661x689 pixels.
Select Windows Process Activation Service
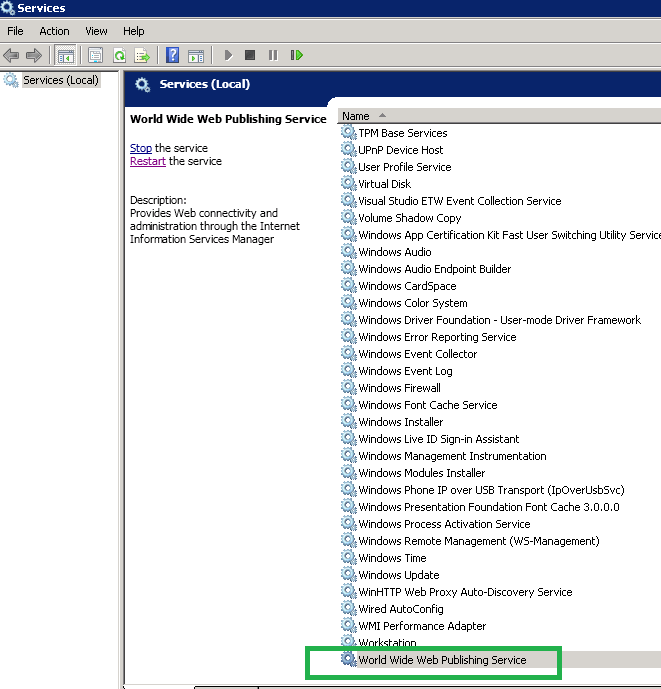coord(444,524)
